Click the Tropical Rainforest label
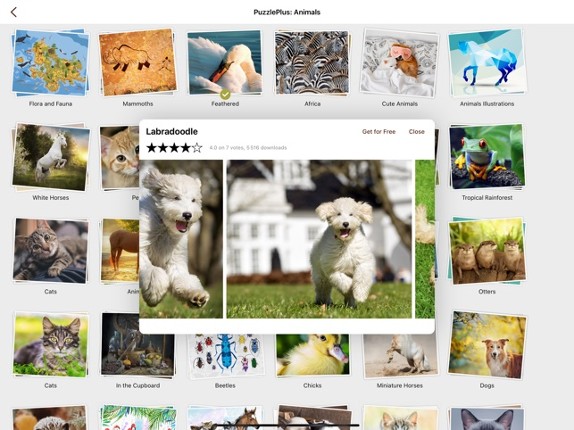The image size is (574, 430). tap(487, 198)
